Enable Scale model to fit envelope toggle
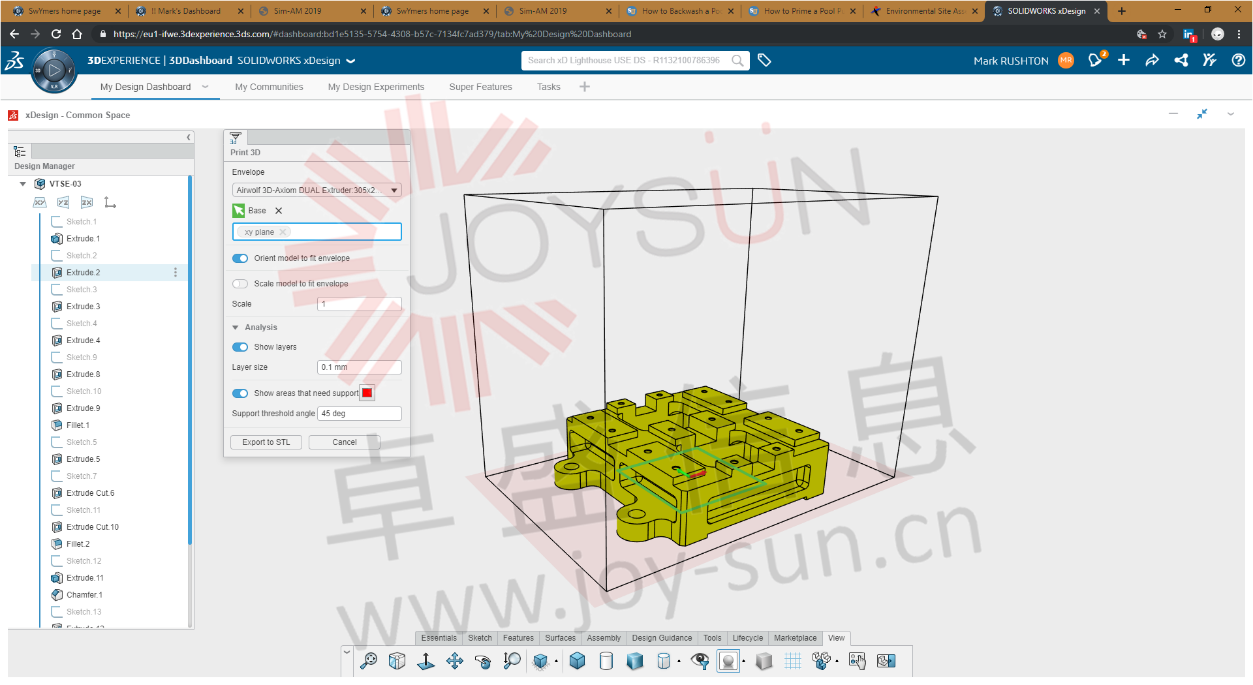 pyautogui.click(x=240, y=283)
